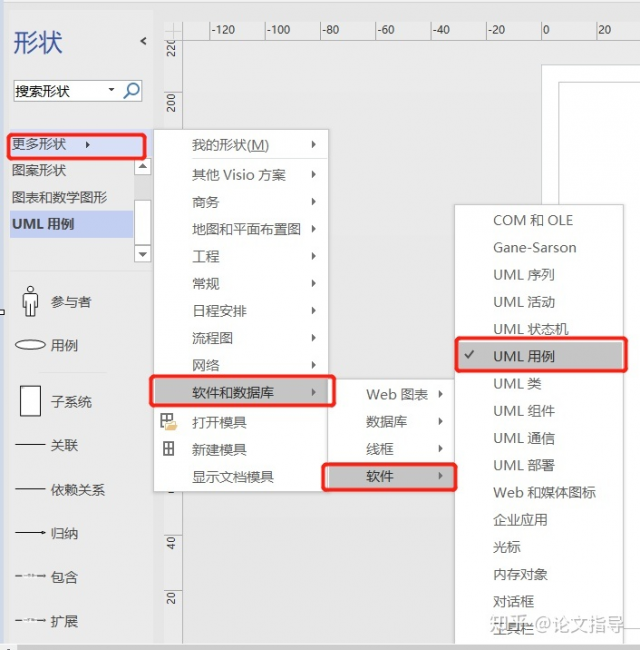Select UML 通信 stencil
640x650 pixels.
[x=539, y=438]
